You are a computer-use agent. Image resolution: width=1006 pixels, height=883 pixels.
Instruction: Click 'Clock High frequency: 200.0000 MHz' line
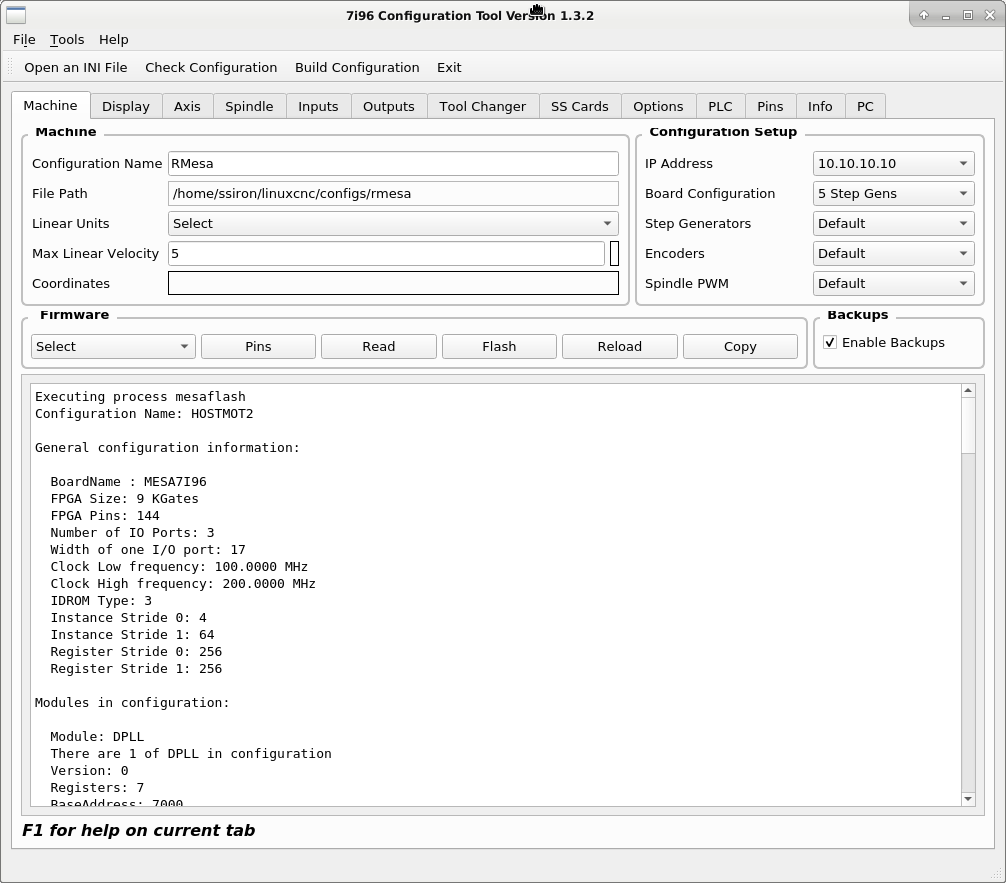tap(183, 584)
